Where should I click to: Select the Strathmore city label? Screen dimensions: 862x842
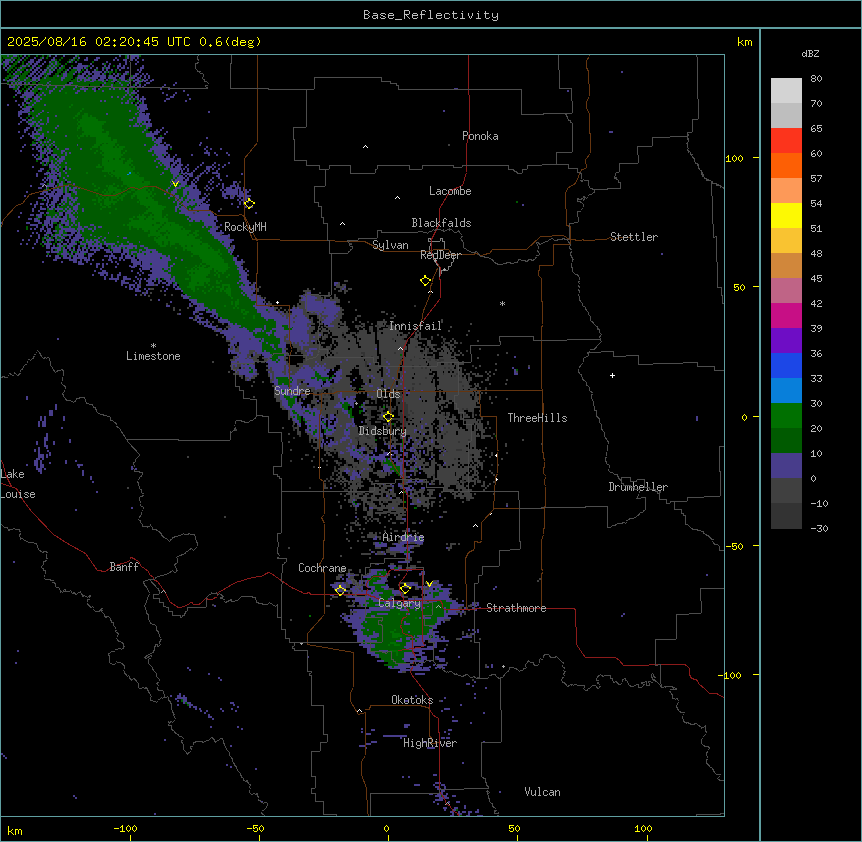[516, 608]
